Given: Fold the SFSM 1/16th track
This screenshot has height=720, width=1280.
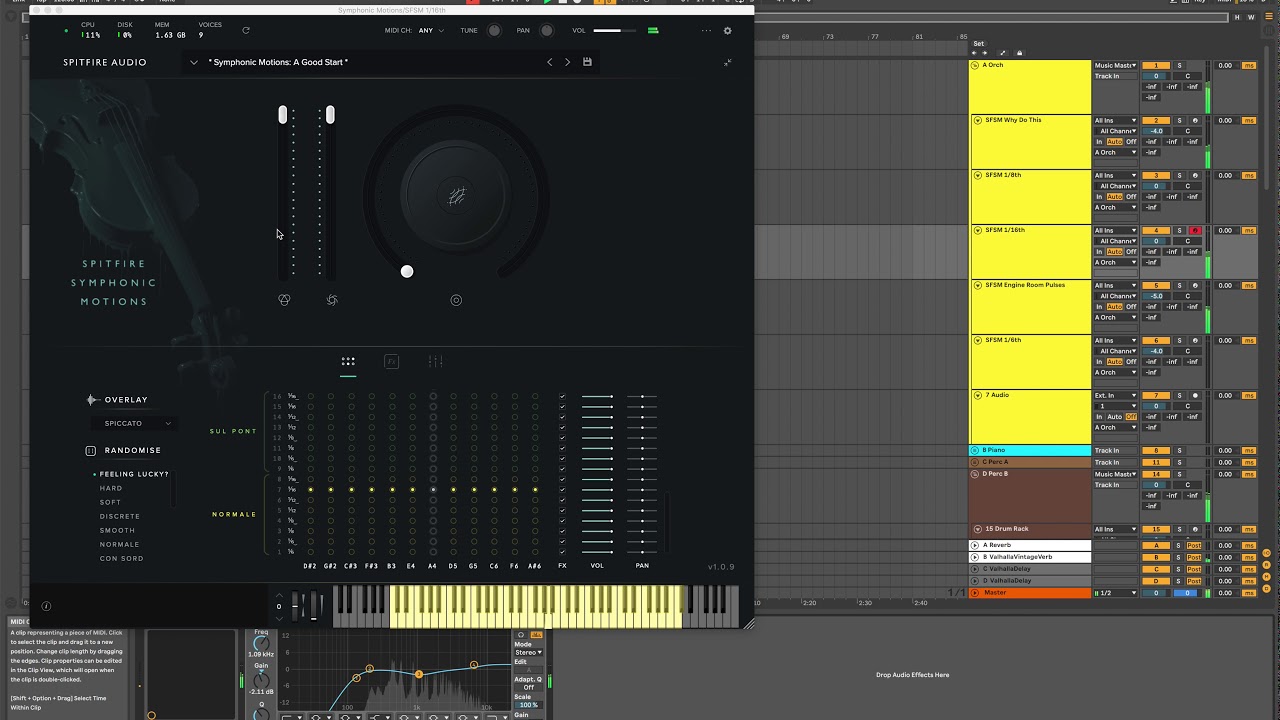Looking at the screenshot, I should pyautogui.click(x=977, y=230).
